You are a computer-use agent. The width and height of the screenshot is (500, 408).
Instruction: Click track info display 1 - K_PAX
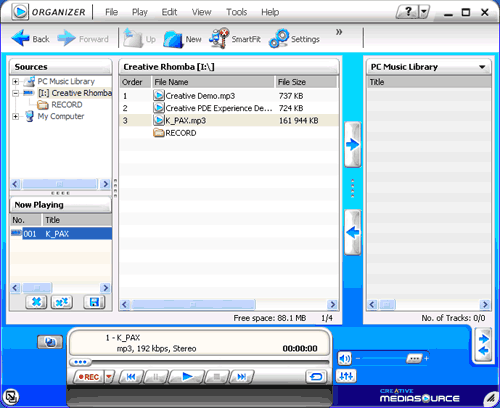coord(123,338)
